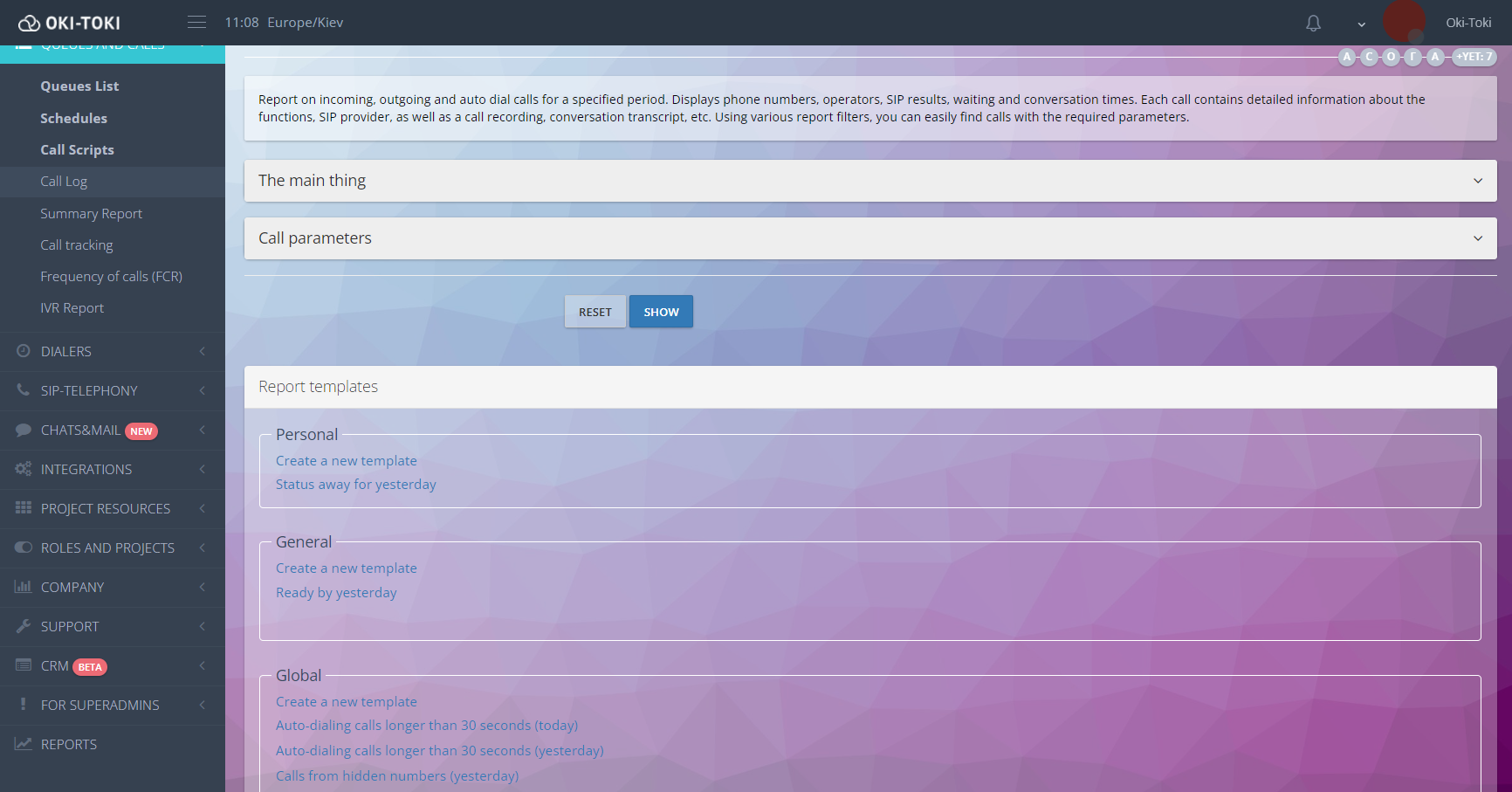The width and height of the screenshot is (1512, 792).
Task: Click the Chats&Mail speech bubble icon
Action: [x=24, y=430]
